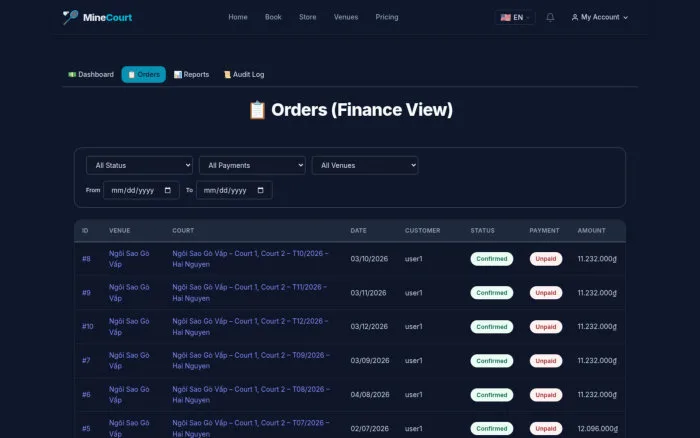Click the VENUE column header
Viewport: 700px width, 438px height.
pyautogui.click(x=120, y=231)
